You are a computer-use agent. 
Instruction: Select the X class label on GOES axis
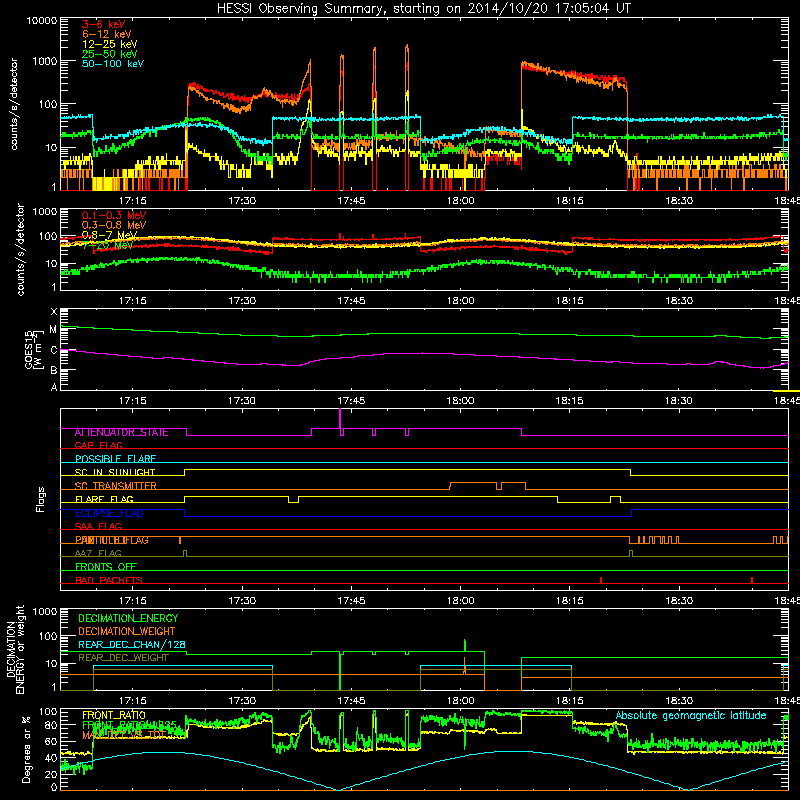[x=54, y=312]
